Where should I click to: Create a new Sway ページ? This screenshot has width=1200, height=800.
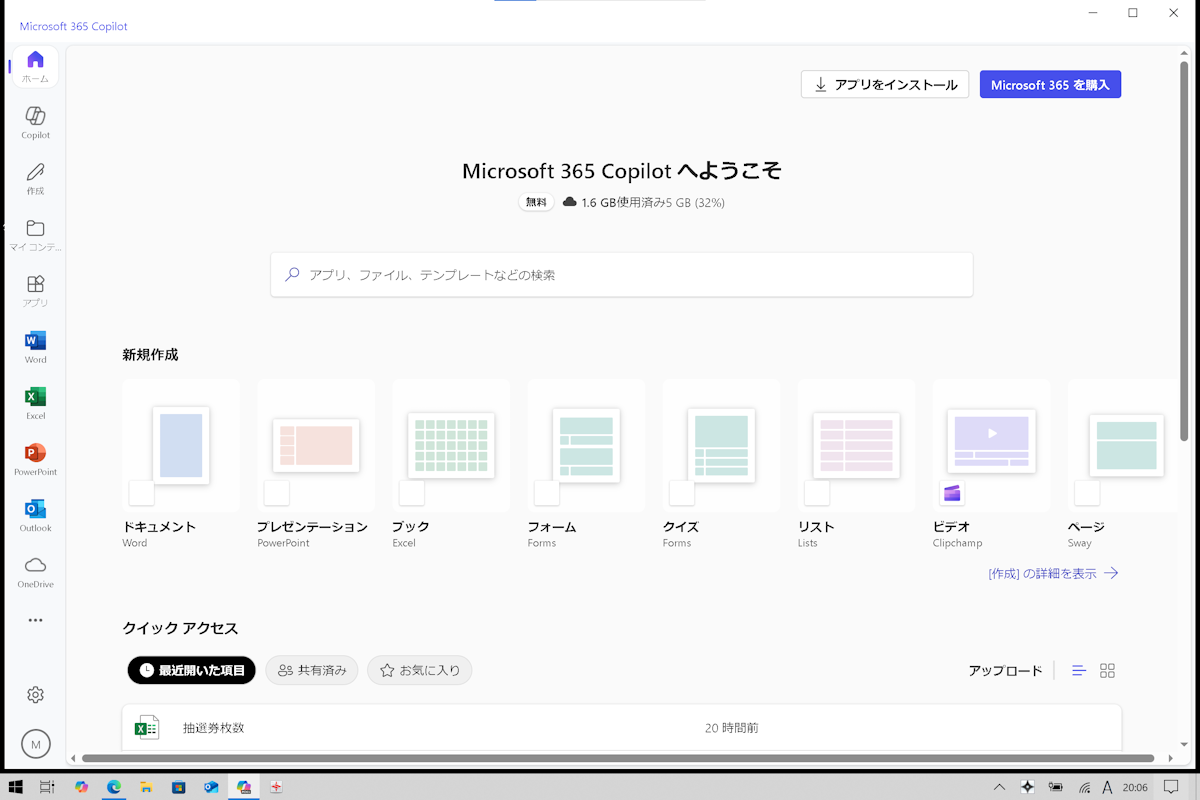point(1123,464)
